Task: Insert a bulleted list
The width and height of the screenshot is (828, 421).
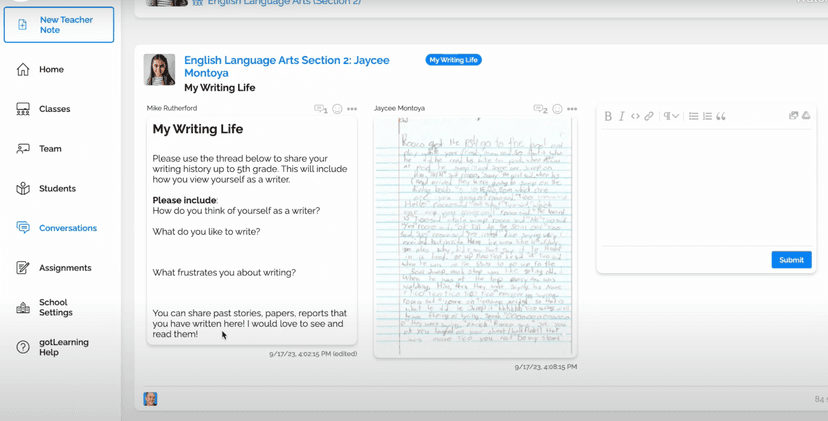Action: tap(694, 116)
